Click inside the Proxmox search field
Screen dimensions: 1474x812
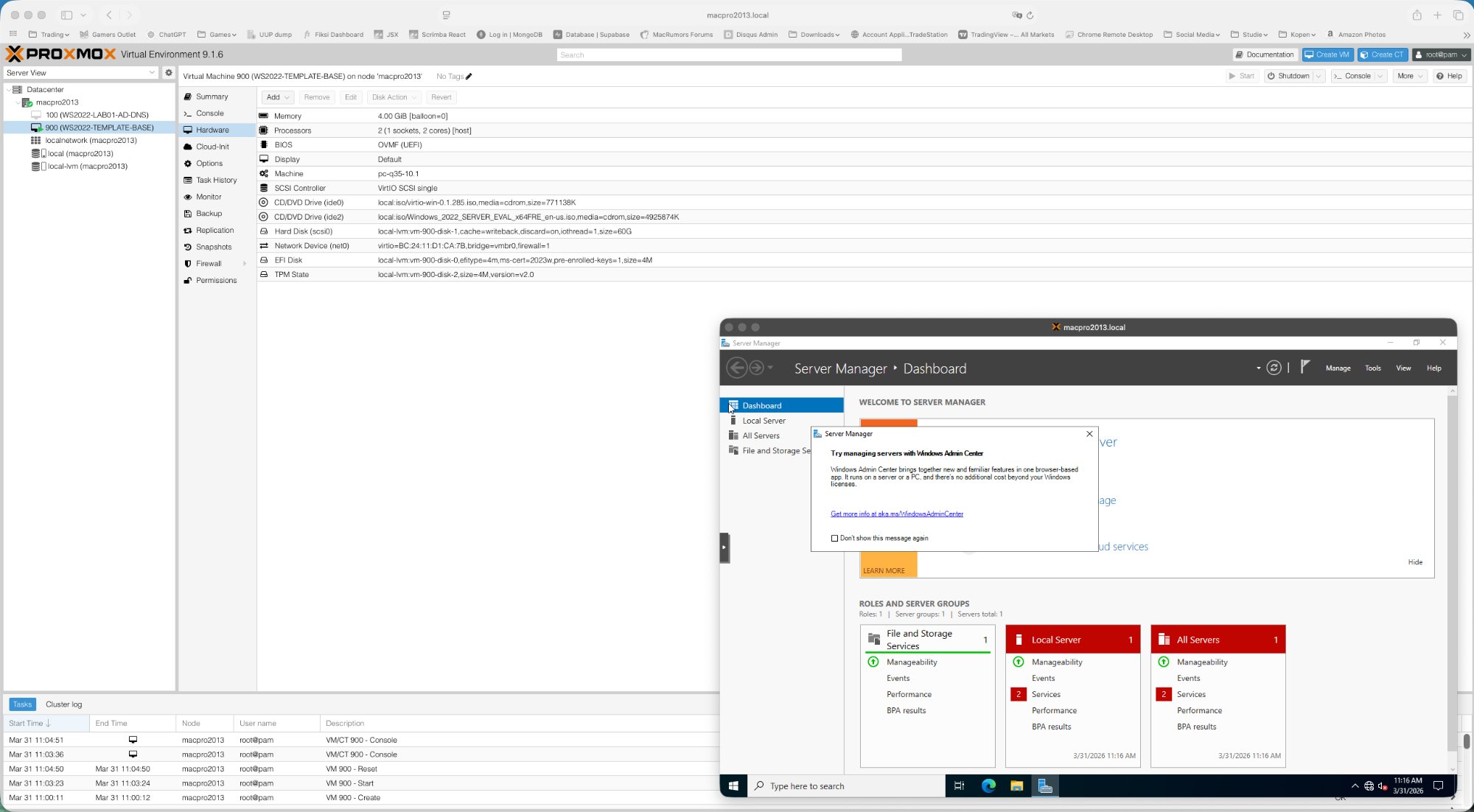pyautogui.click(x=729, y=55)
